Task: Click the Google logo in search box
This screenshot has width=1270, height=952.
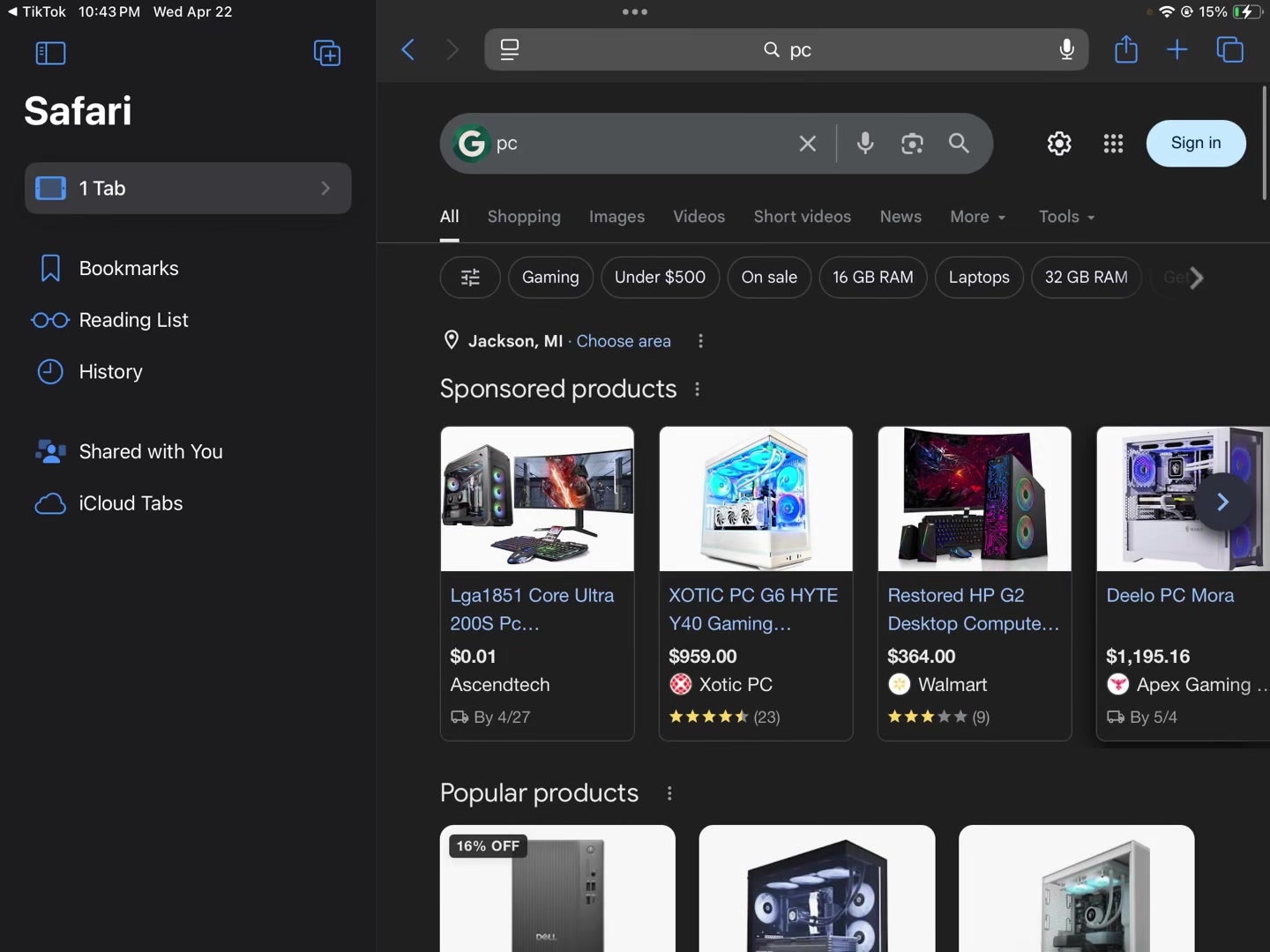Action: pyautogui.click(x=471, y=143)
